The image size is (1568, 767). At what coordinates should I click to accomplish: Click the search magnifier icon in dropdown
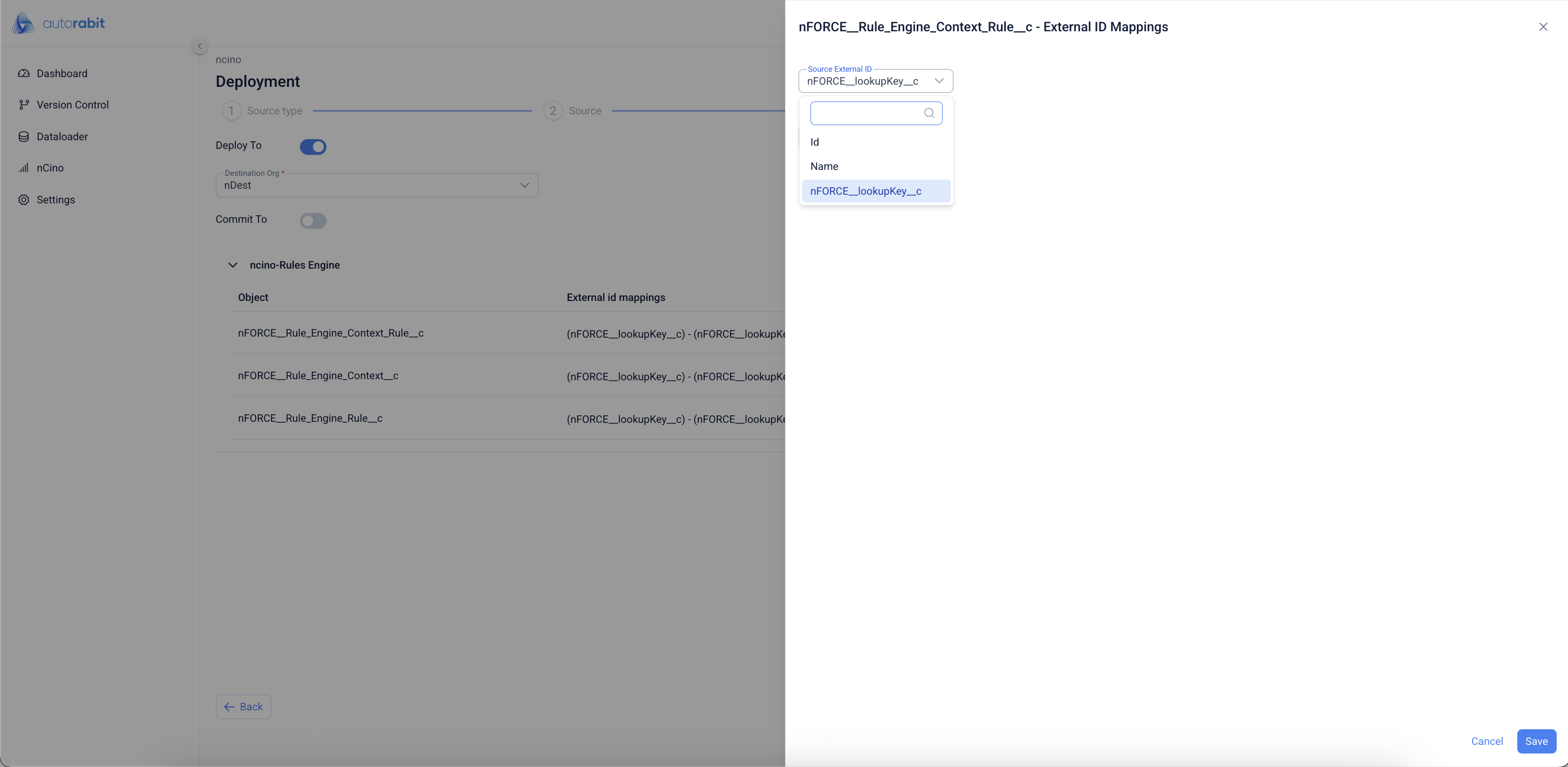(x=929, y=113)
